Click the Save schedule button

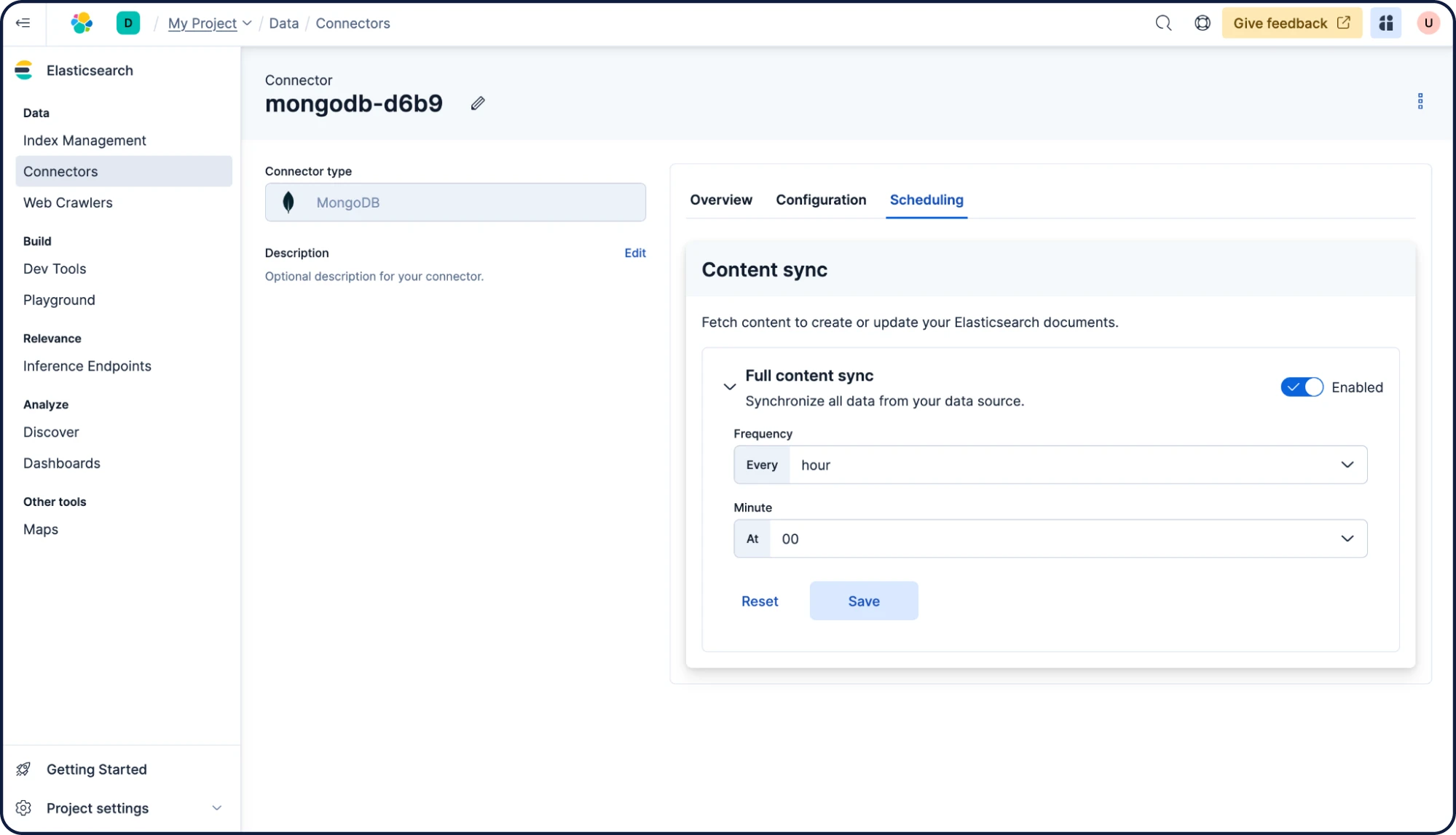pos(864,601)
